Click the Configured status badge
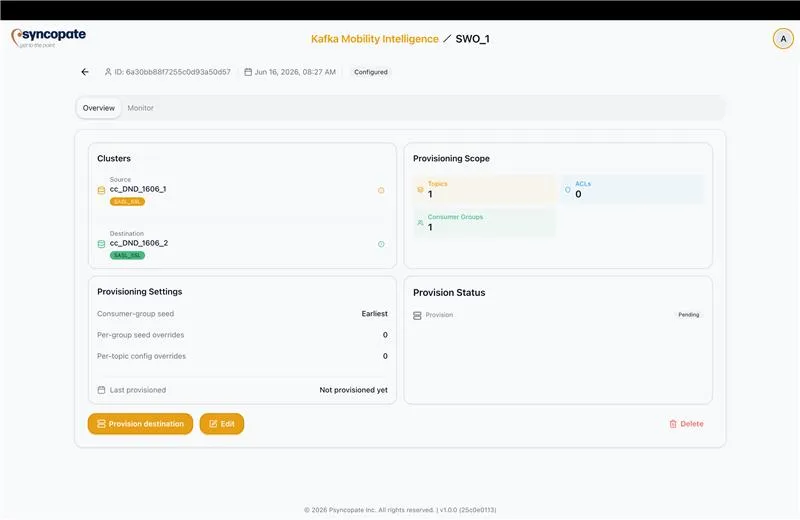The width and height of the screenshot is (800, 520). [x=371, y=72]
